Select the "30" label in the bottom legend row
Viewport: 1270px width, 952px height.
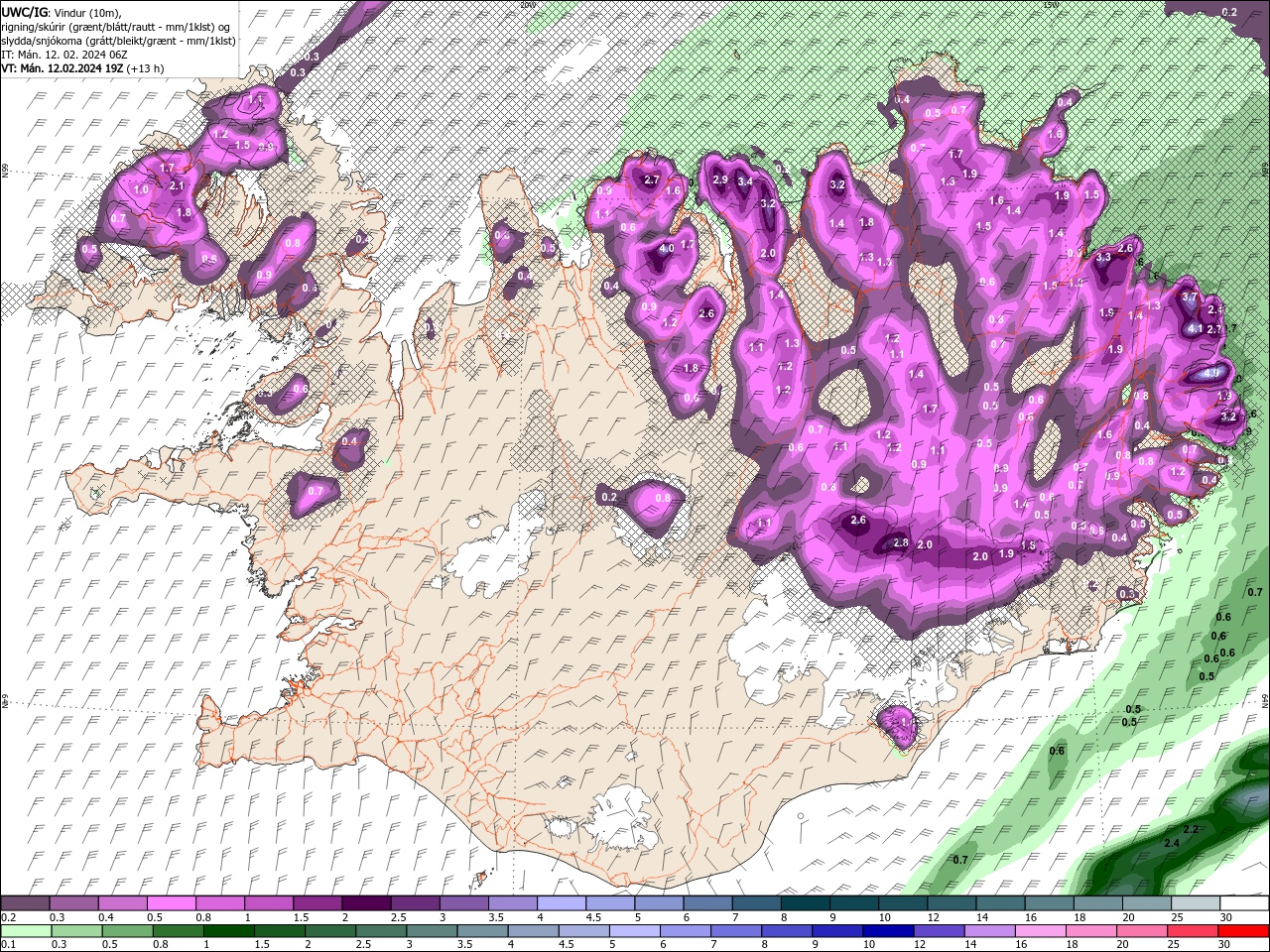click(1226, 944)
